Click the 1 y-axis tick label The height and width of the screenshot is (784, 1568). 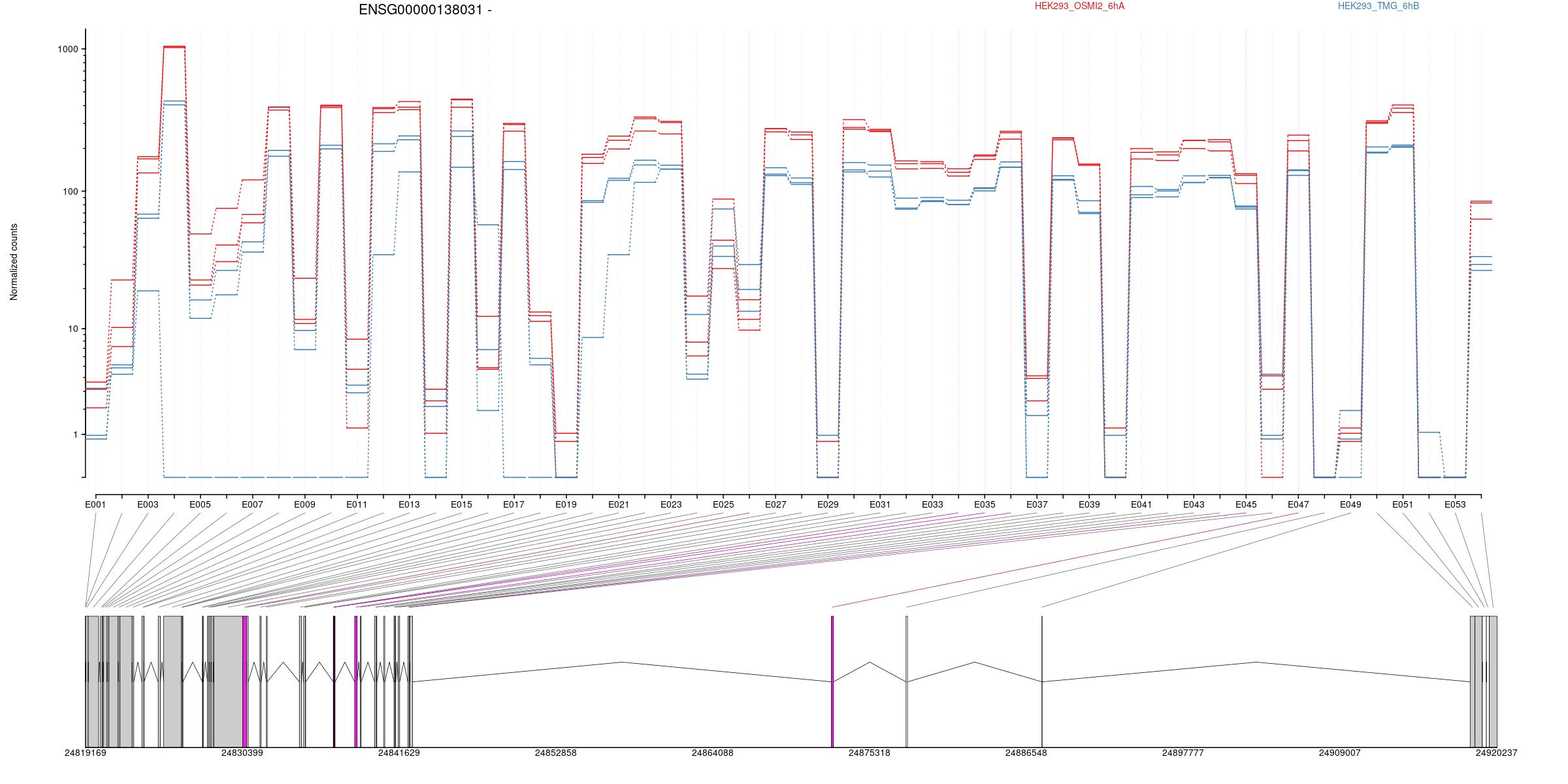point(76,434)
